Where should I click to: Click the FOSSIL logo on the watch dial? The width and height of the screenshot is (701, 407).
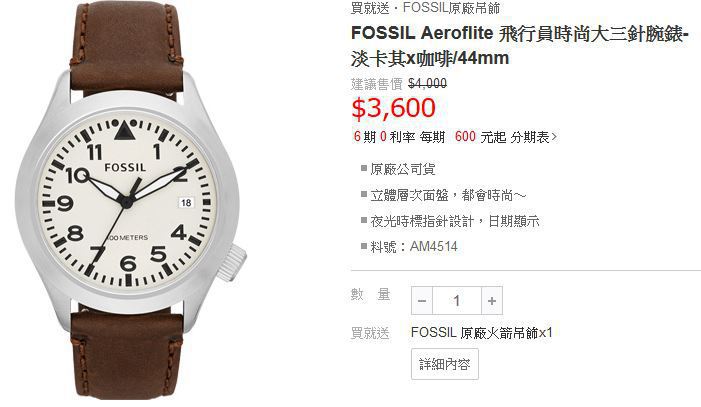pyautogui.click(x=125, y=168)
